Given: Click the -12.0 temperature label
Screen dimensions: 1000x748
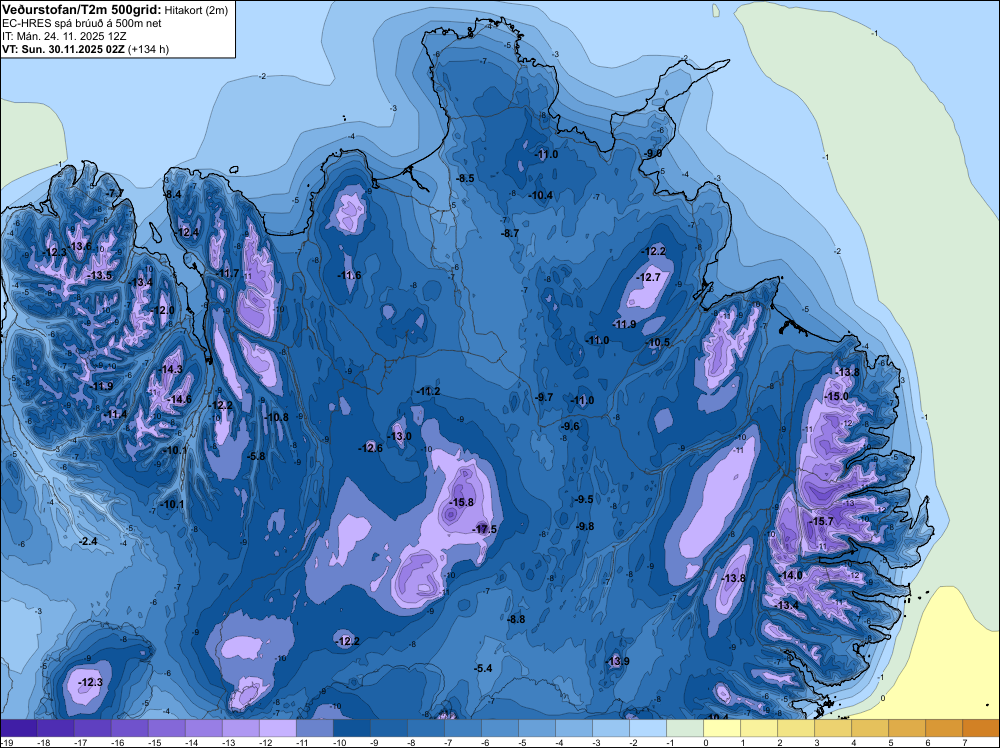Looking at the screenshot, I should [x=163, y=311].
